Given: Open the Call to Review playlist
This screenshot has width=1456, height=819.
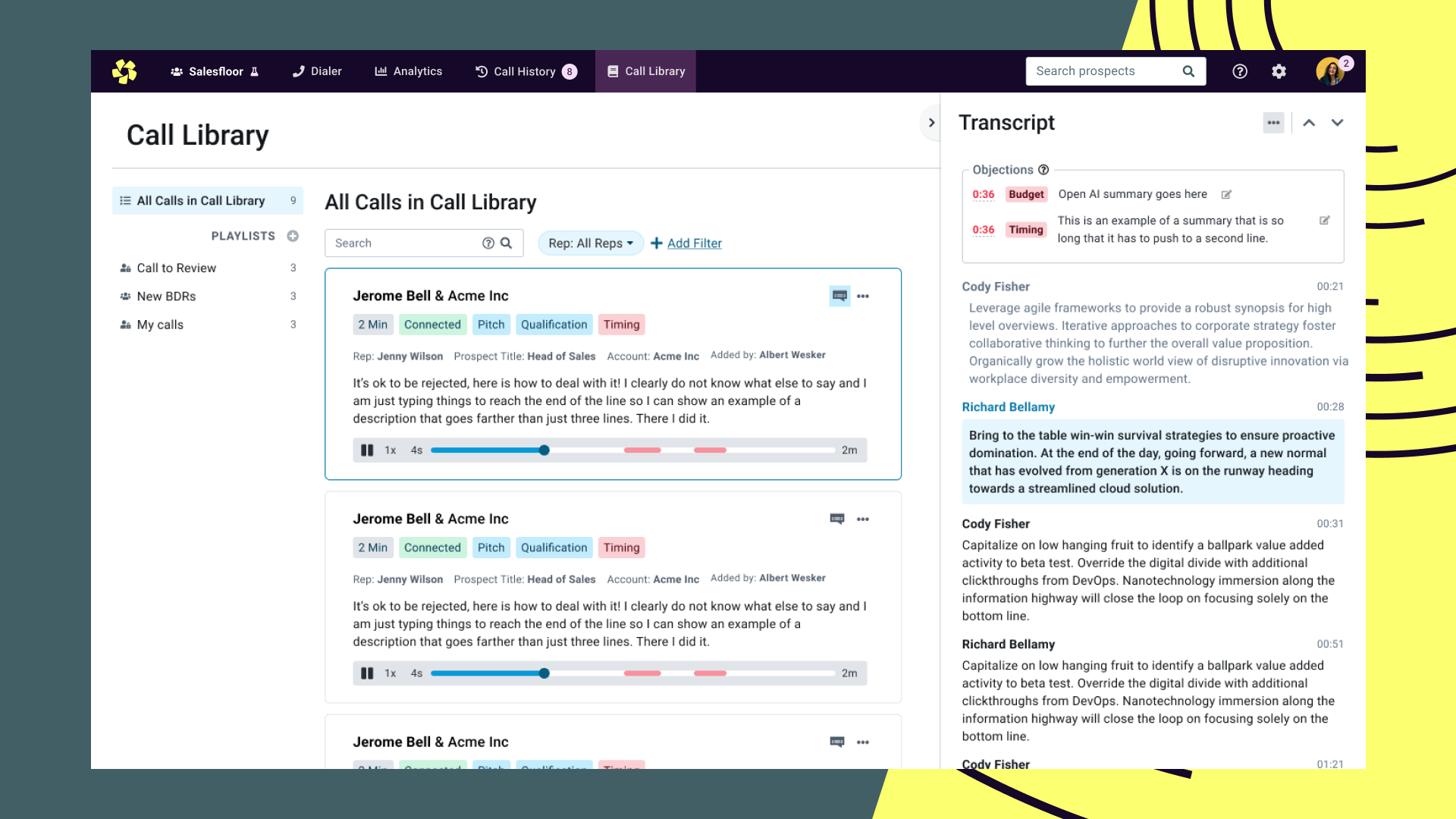Looking at the screenshot, I should (176, 268).
